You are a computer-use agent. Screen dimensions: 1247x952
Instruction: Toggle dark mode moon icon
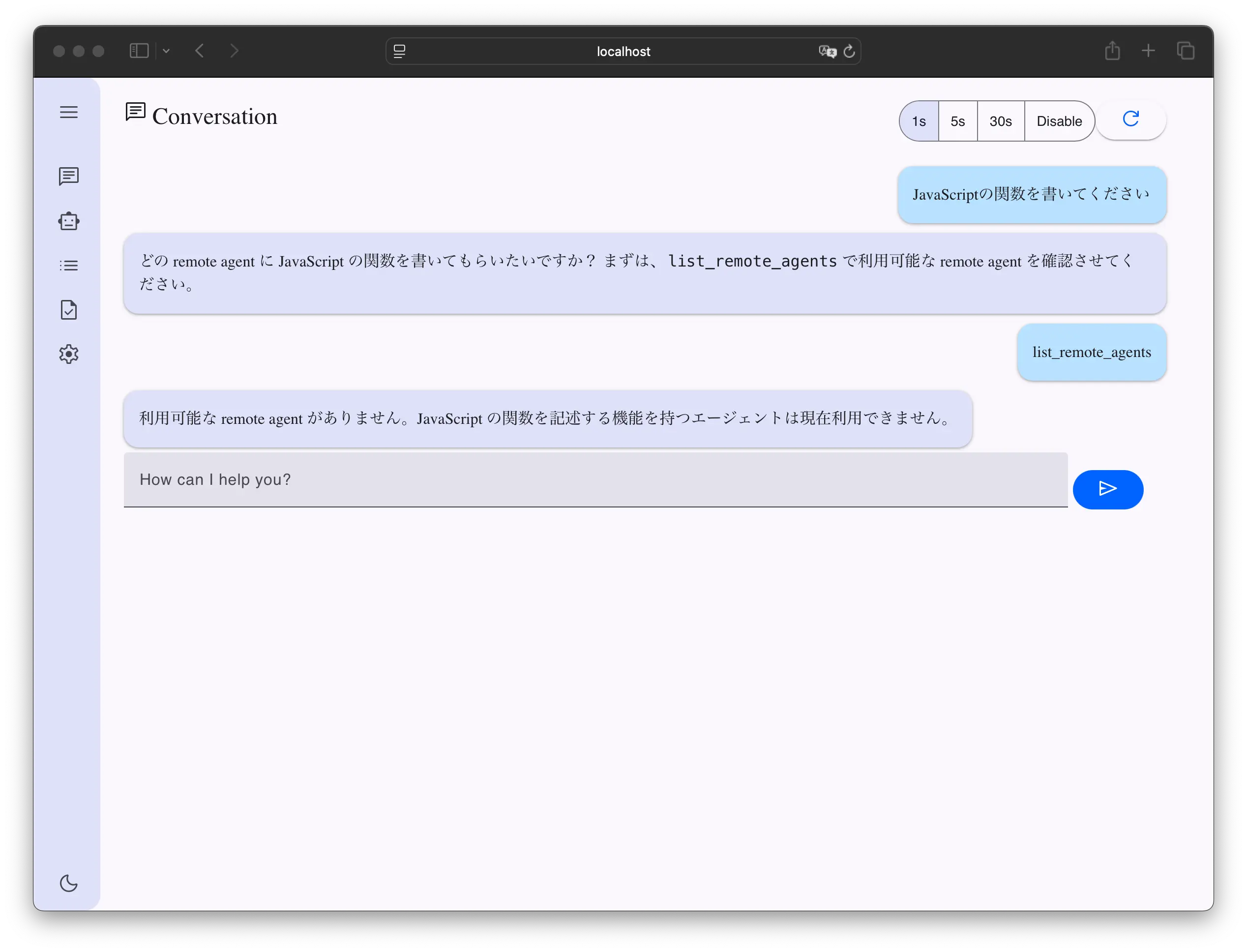68,883
